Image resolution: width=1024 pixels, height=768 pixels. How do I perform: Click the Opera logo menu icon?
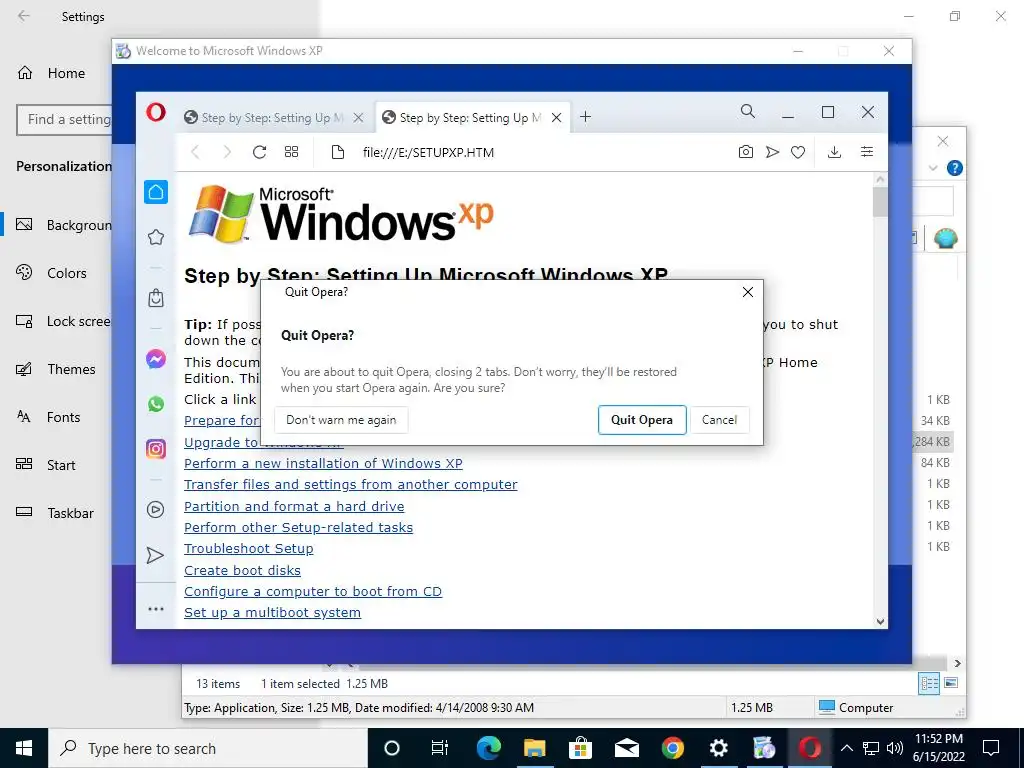tap(155, 112)
